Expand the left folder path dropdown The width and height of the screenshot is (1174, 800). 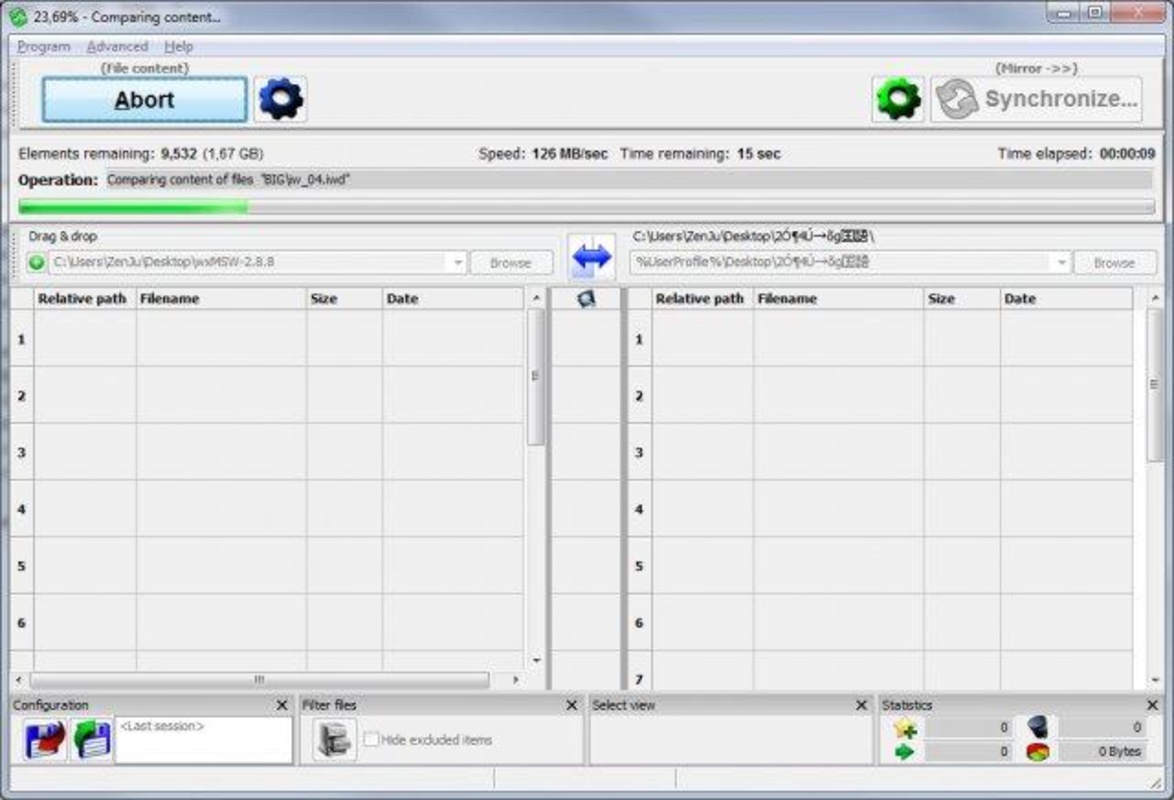[x=458, y=263]
